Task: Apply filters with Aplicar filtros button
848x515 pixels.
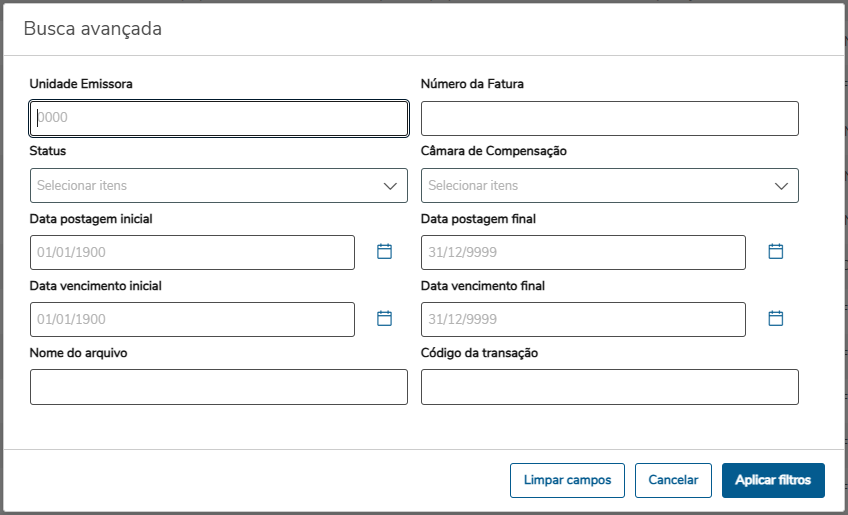Action: (x=773, y=480)
